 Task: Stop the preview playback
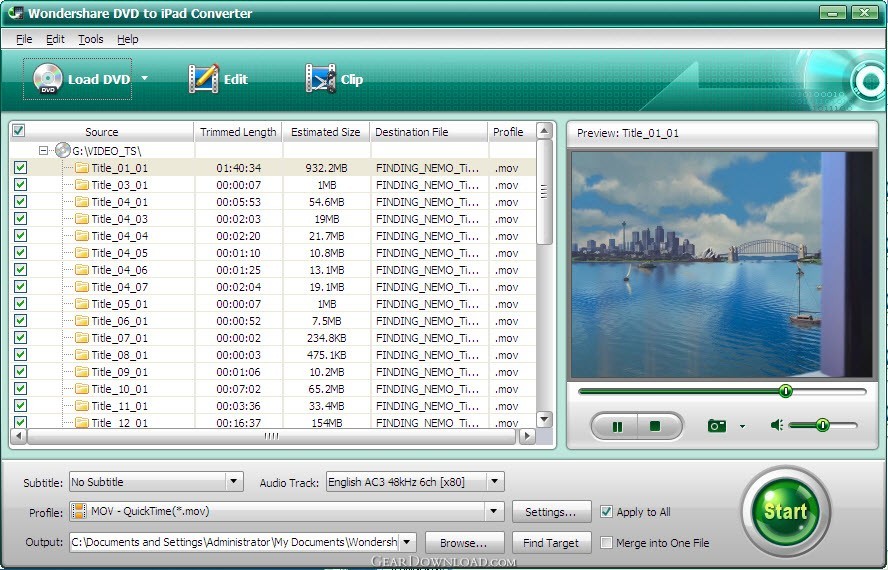click(655, 426)
